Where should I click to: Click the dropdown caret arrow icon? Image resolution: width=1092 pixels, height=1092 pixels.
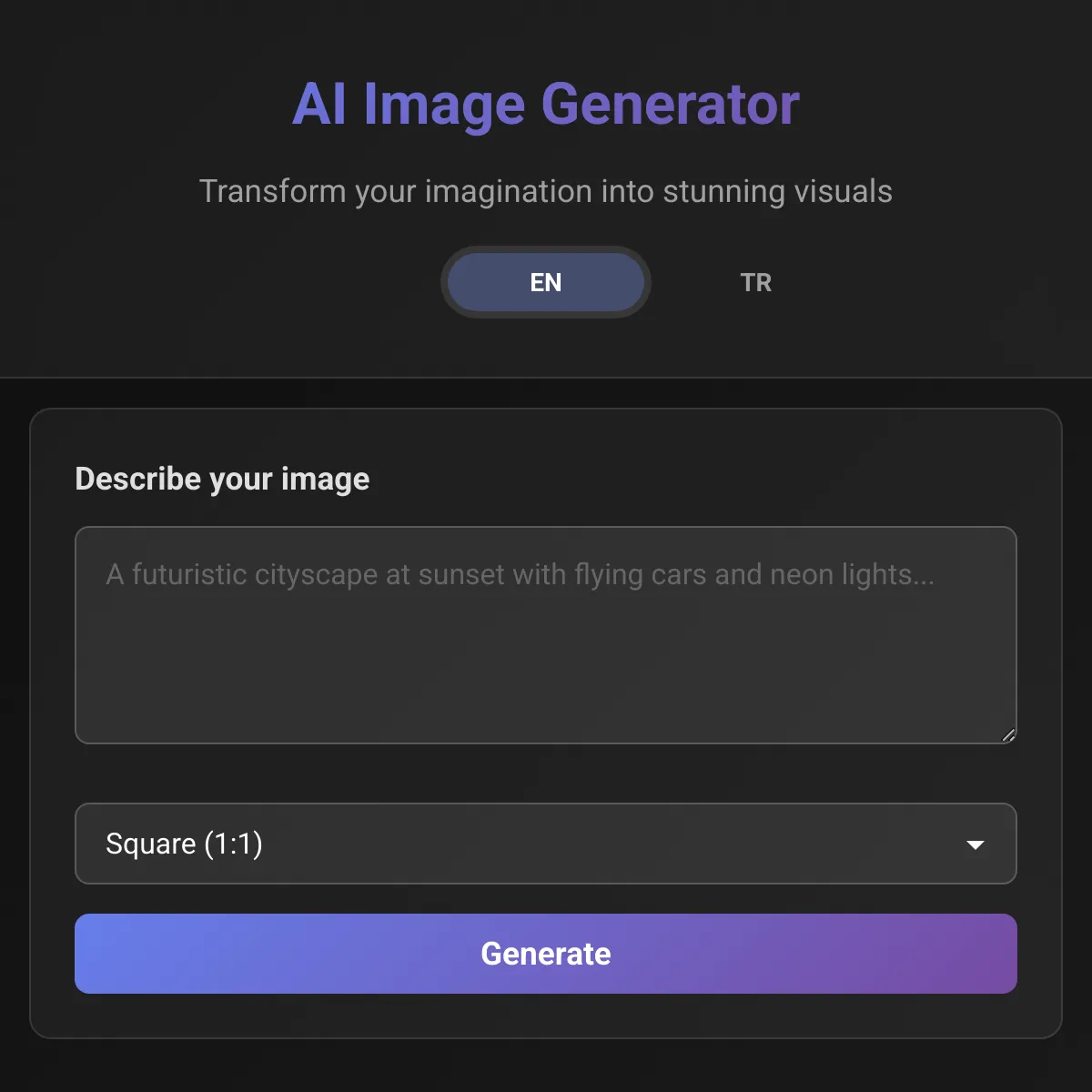[x=976, y=844]
